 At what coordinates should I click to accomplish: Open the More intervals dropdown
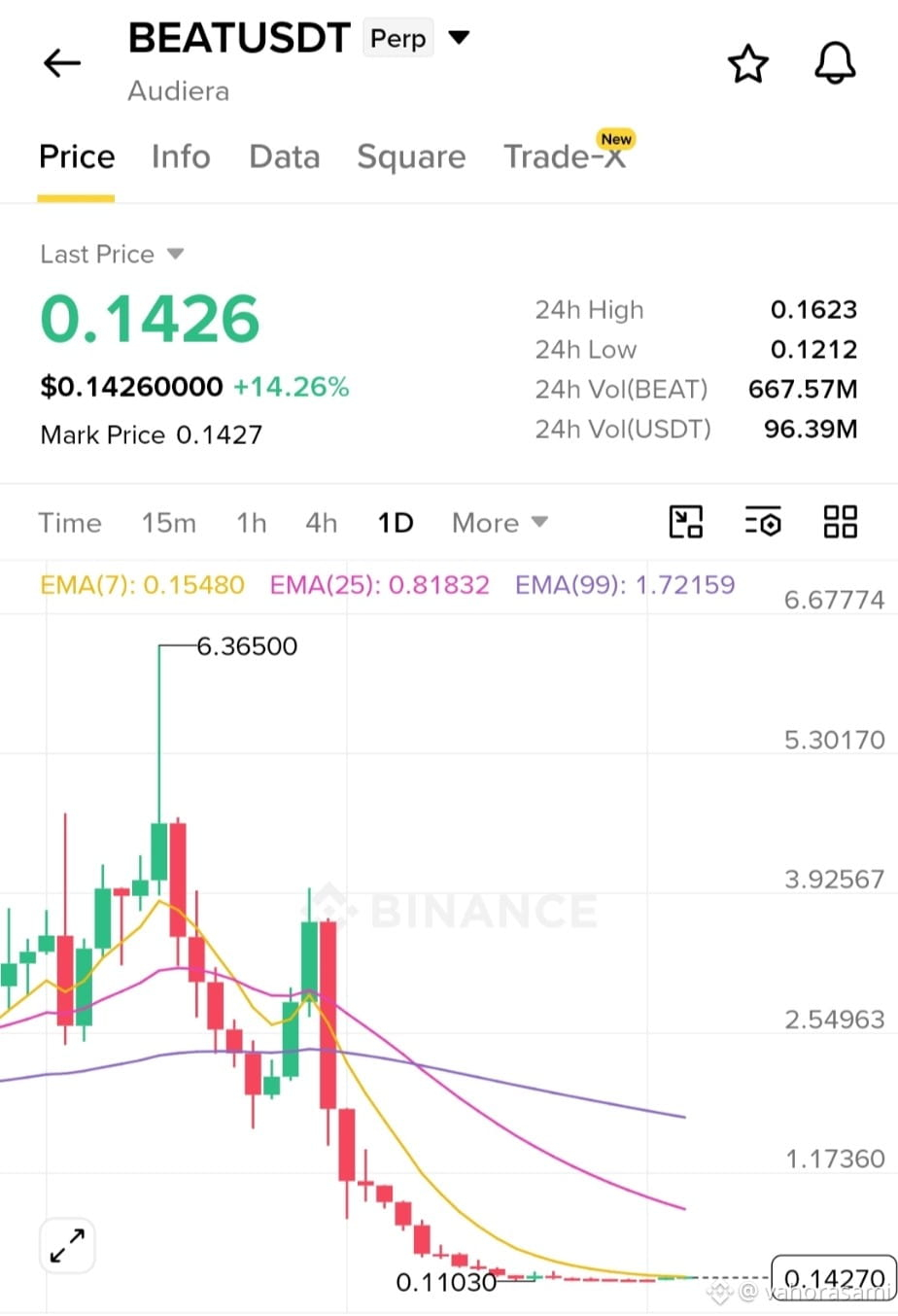coord(500,523)
